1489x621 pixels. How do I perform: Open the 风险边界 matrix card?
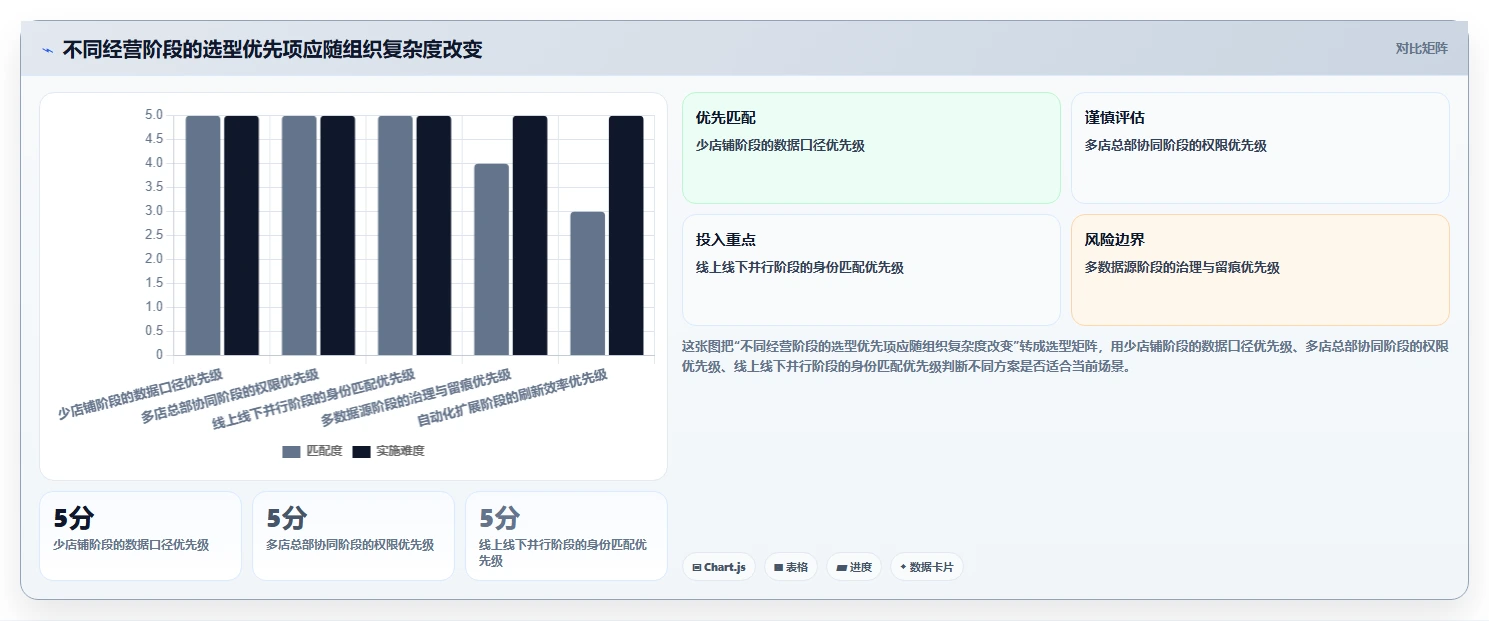coord(1260,270)
